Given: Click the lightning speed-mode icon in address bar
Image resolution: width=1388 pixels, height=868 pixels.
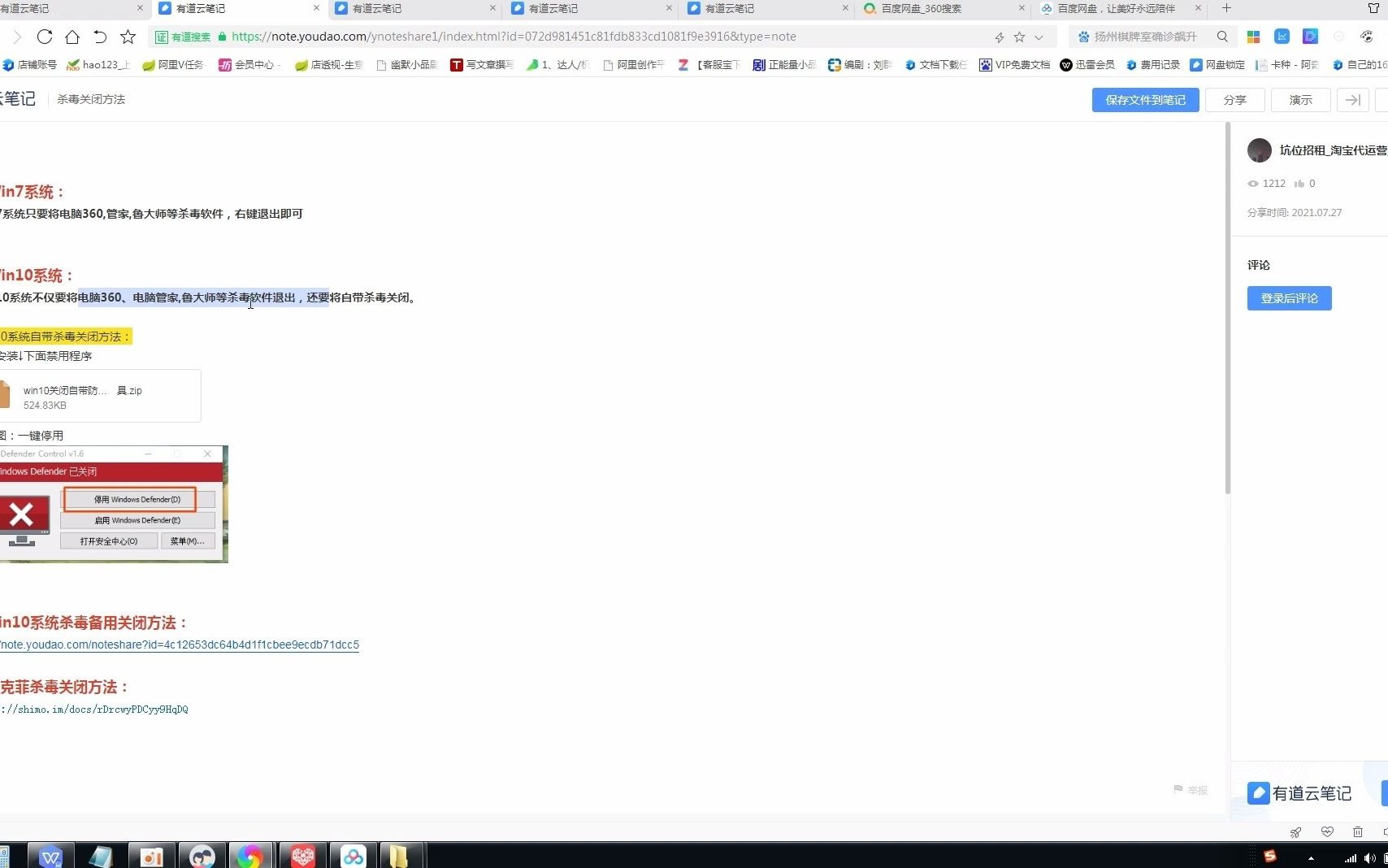Looking at the screenshot, I should pyautogui.click(x=999, y=37).
